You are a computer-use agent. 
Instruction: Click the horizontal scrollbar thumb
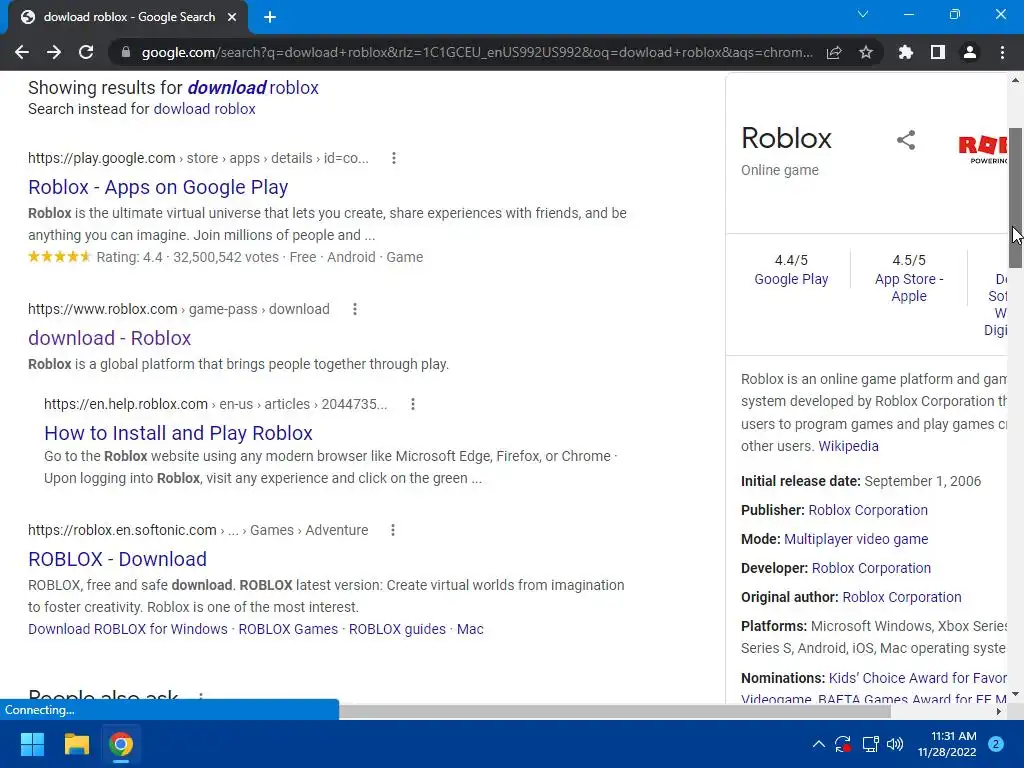615,711
